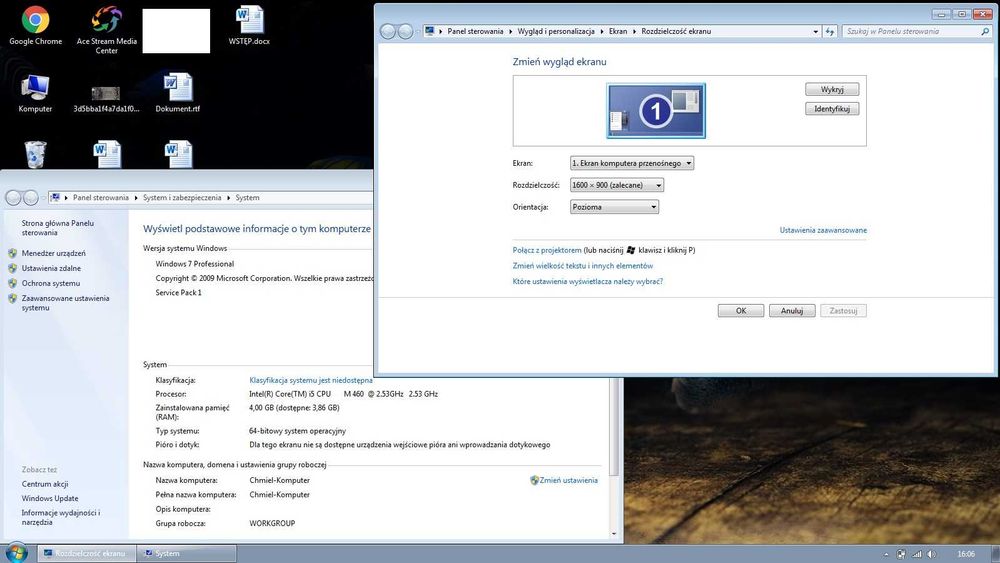
Task: Click Show desktop strip at taskbar end
Action: click(x=995, y=553)
